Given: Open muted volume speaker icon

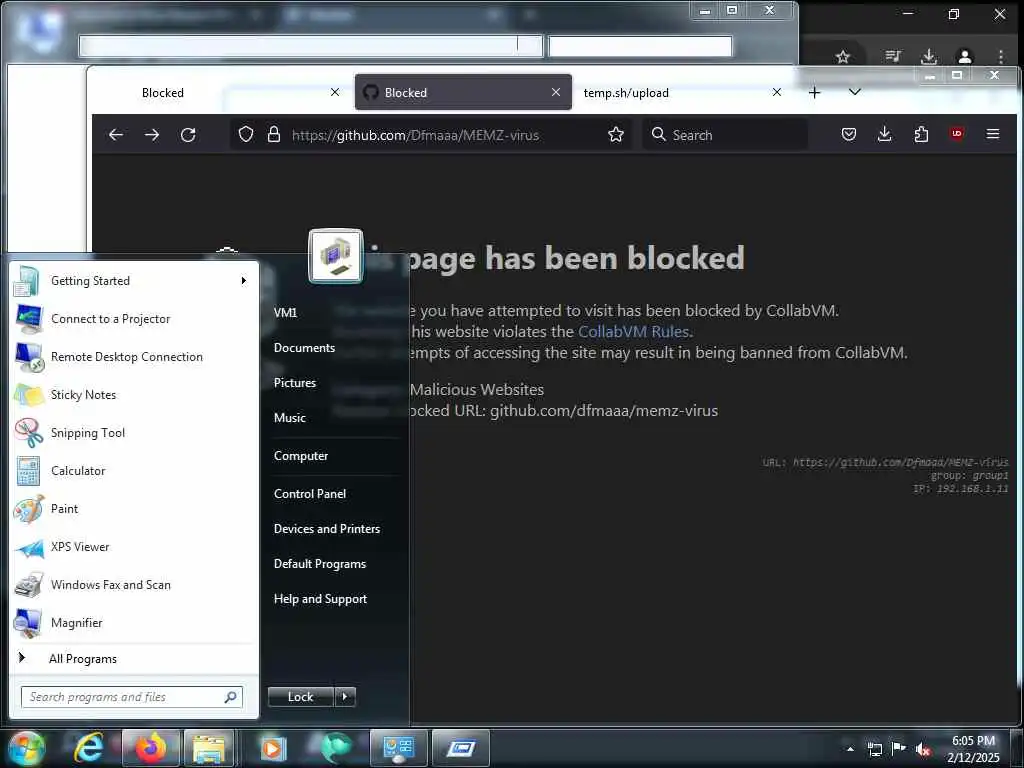Looking at the screenshot, I should click(923, 750).
